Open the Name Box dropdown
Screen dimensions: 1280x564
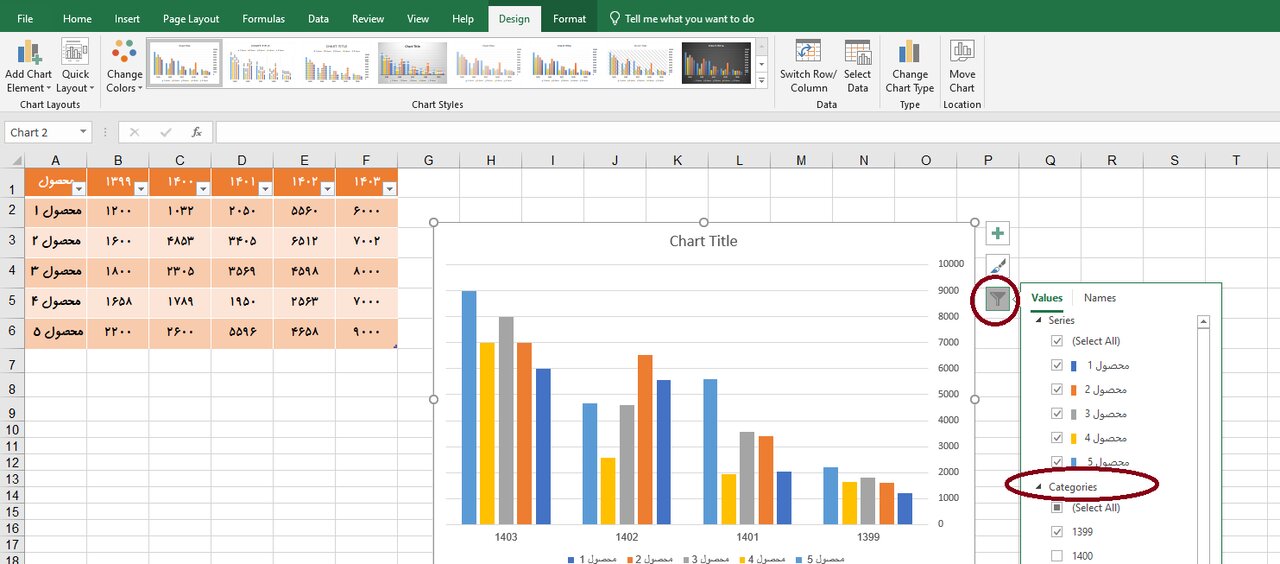click(x=83, y=132)
